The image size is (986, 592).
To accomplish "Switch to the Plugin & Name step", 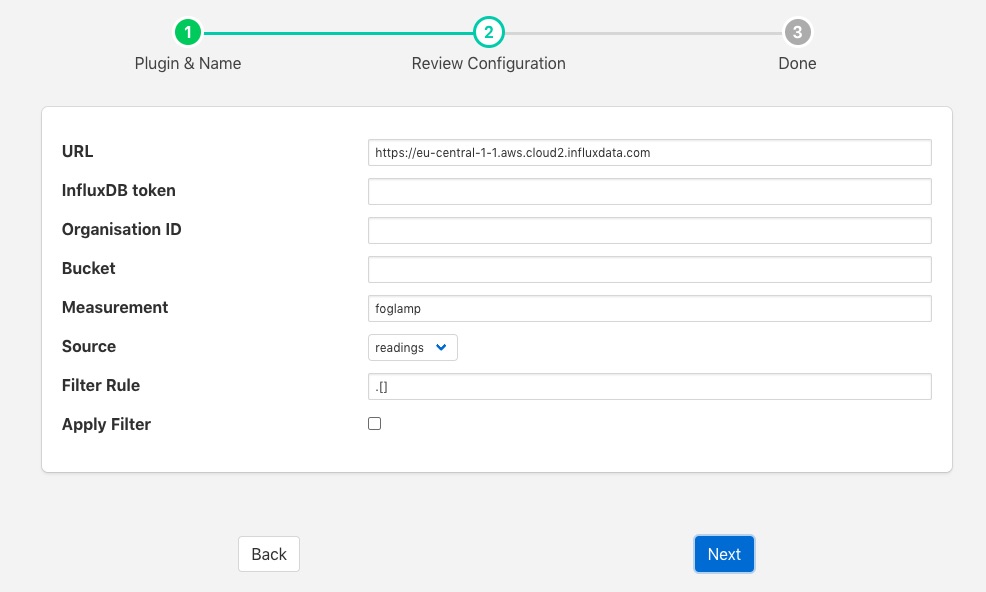I will (x=188, y=63).
